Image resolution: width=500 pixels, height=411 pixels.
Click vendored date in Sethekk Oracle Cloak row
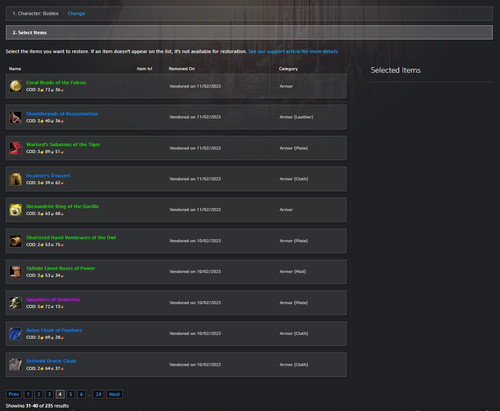195,365
